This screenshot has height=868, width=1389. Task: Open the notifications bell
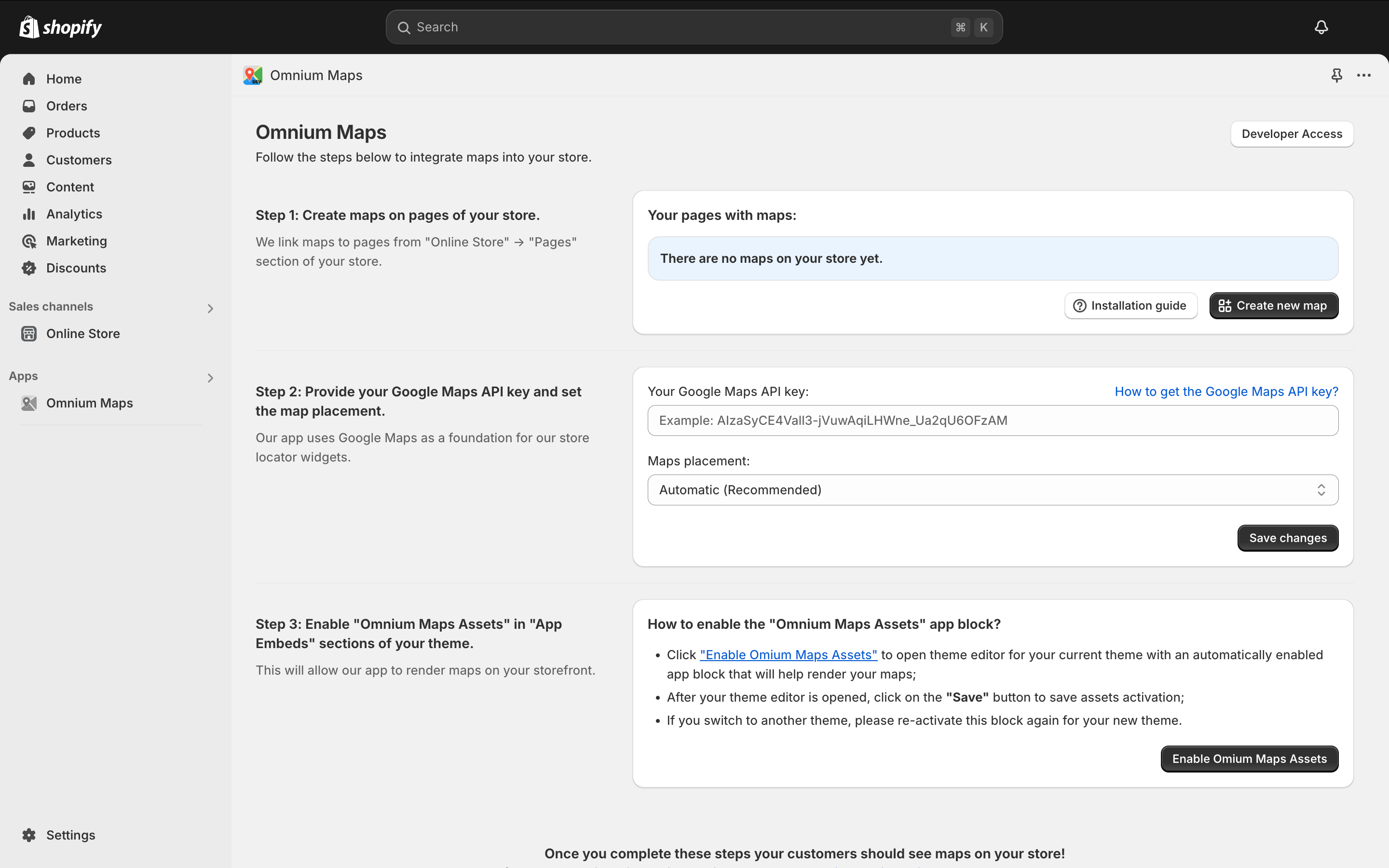(x=1321, y=27)
